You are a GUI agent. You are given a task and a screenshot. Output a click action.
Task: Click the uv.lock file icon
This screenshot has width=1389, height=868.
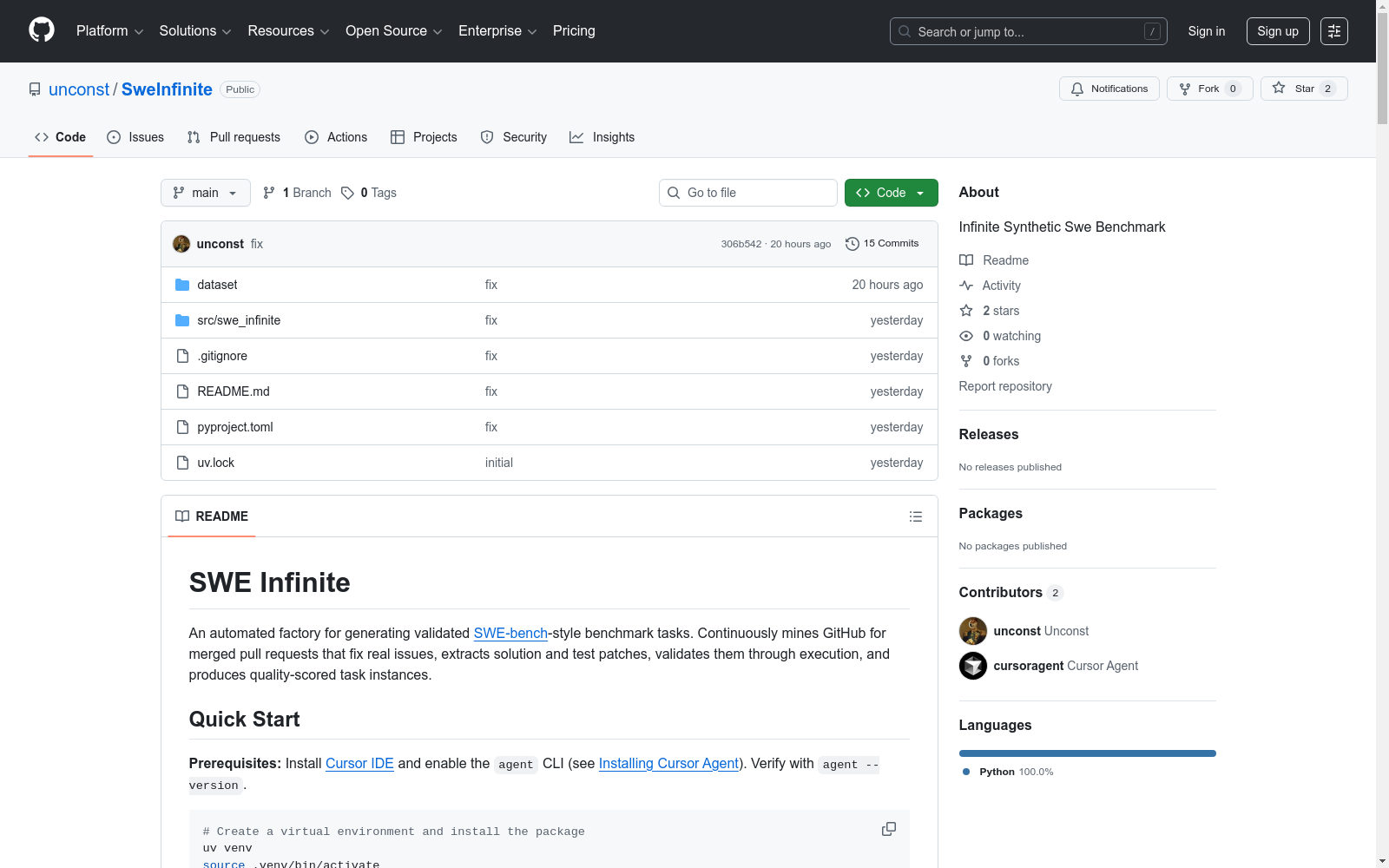(182, 463)
